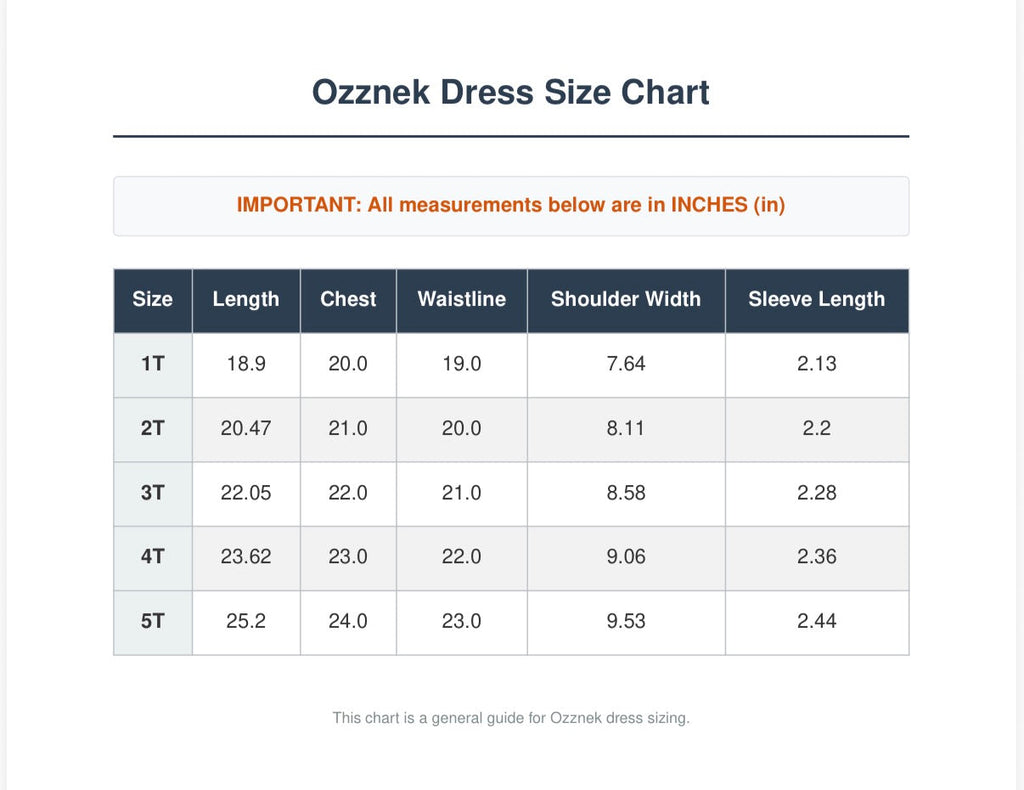Select the Waistline column header
Image resolution: width=1024 pixels, height=790 pixels.
[462, 300]
